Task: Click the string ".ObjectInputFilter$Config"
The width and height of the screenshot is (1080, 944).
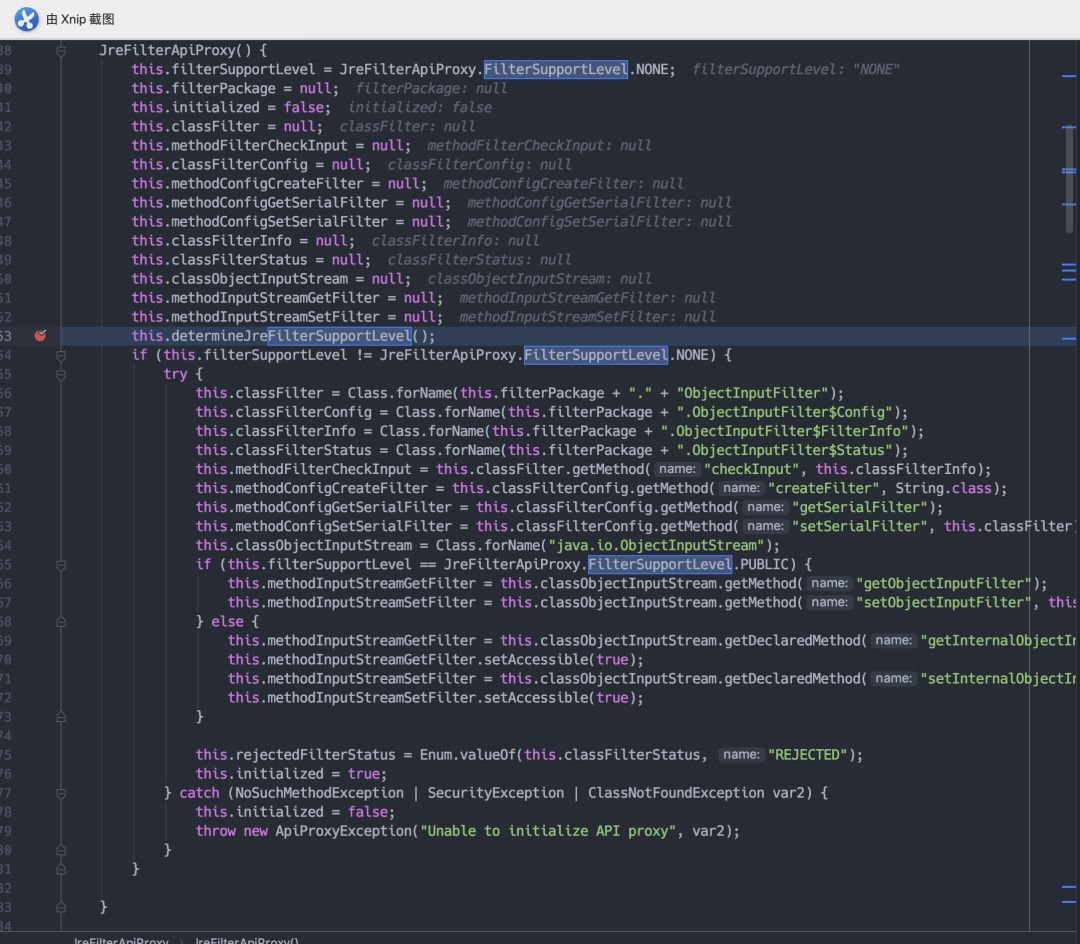Action: 785,412
